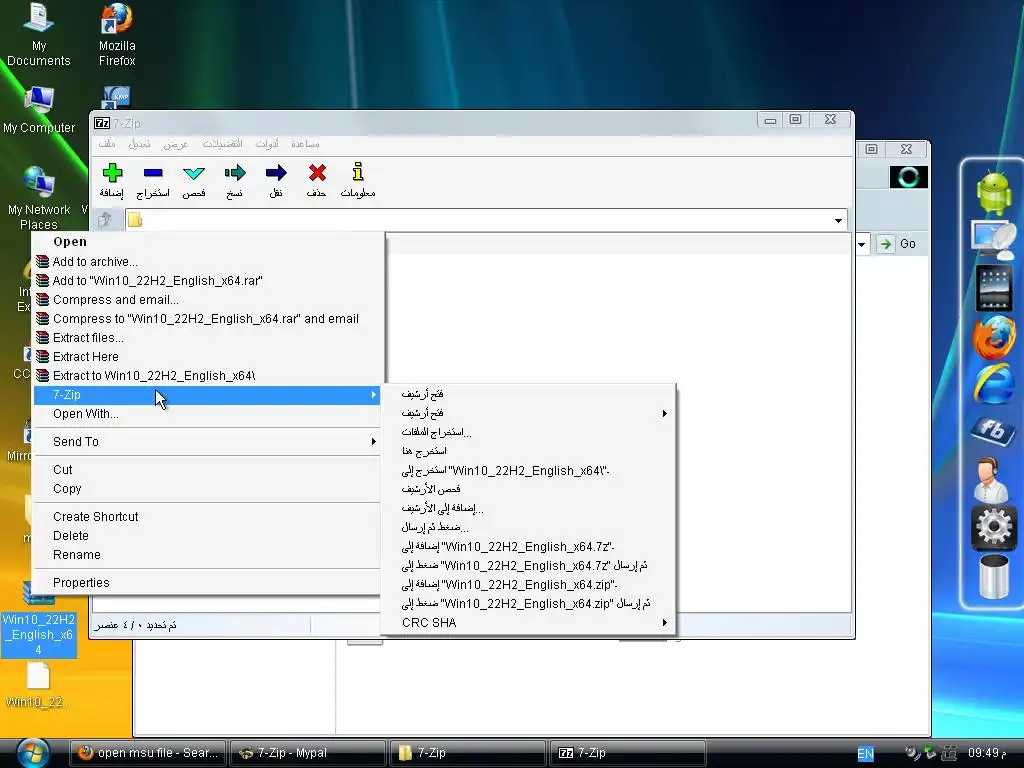This screenshot has width=1024, height=768.
Task: Click the blue minus Extract toolbar icon
Action: (153, 173)
